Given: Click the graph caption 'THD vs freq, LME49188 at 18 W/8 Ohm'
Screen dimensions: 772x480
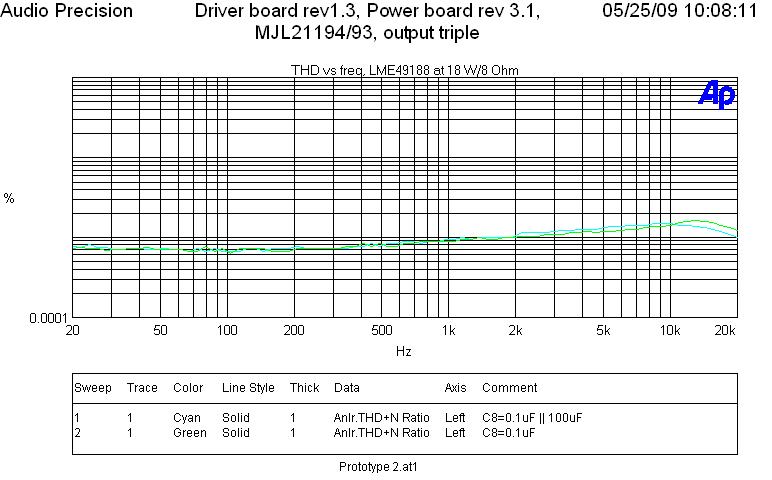Looking at the screenshot, I should (x=405, y=70).
